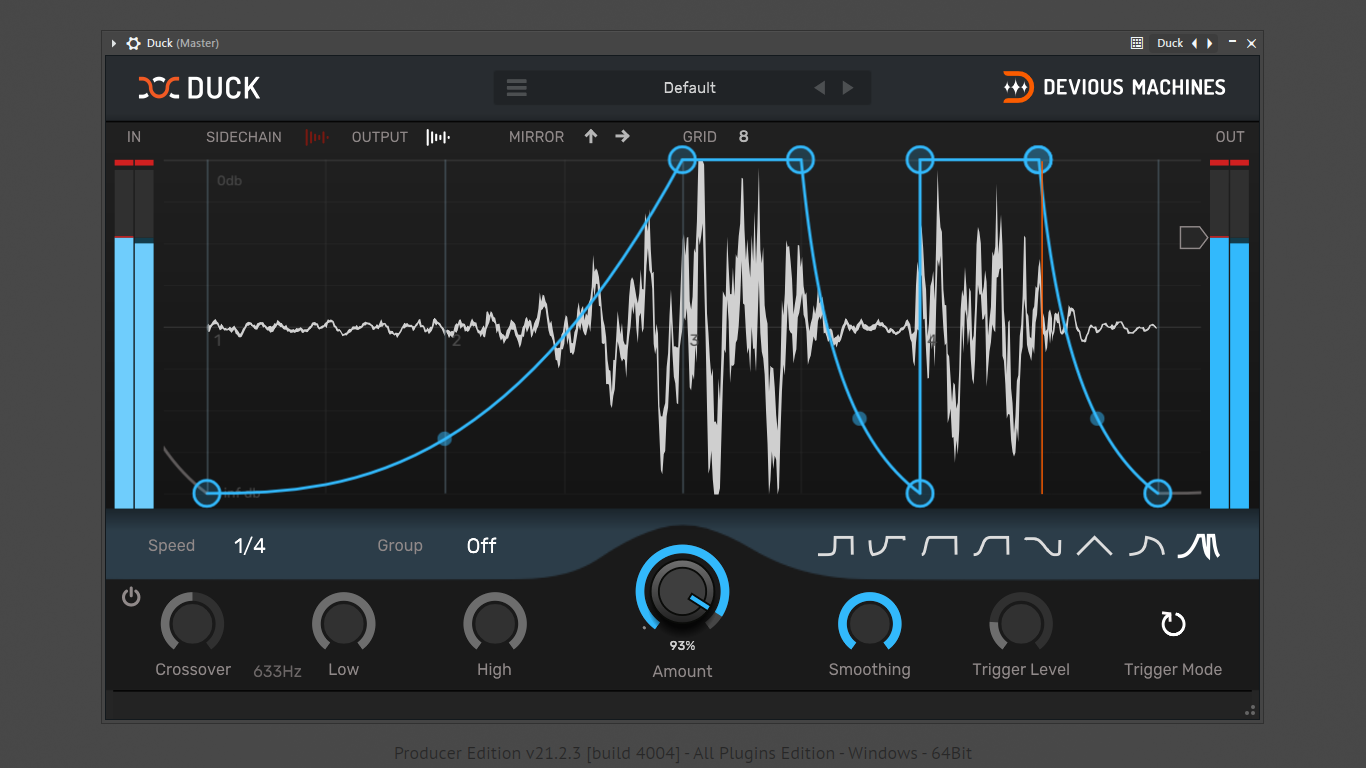Click the Trigger Mode label

point(1173,670)
